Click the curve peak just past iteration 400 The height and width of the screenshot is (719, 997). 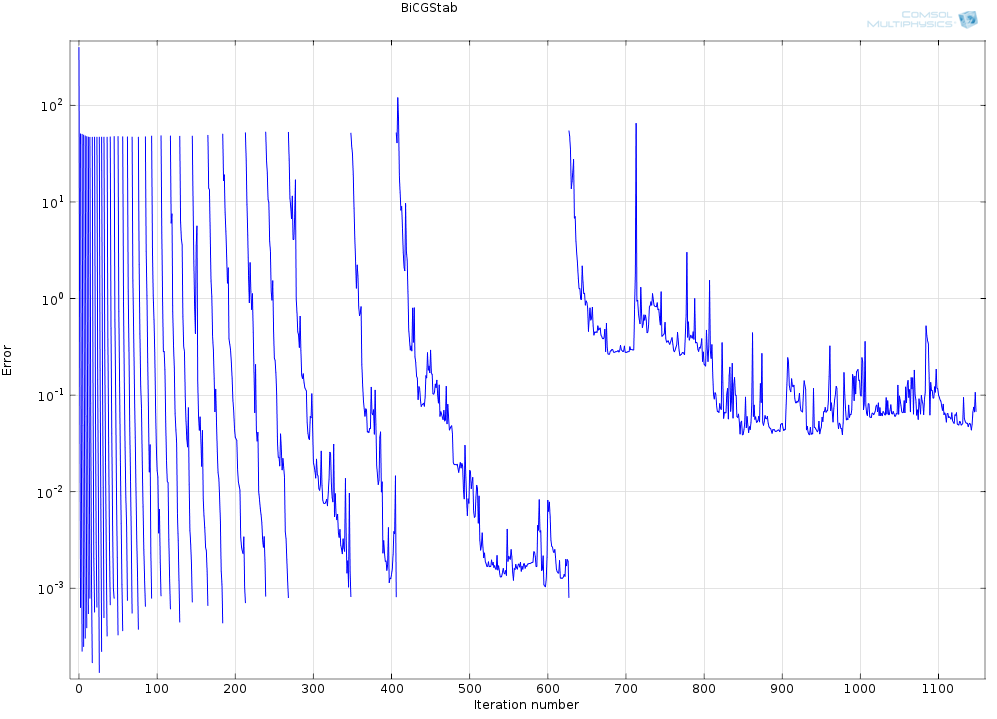(398, 99)
